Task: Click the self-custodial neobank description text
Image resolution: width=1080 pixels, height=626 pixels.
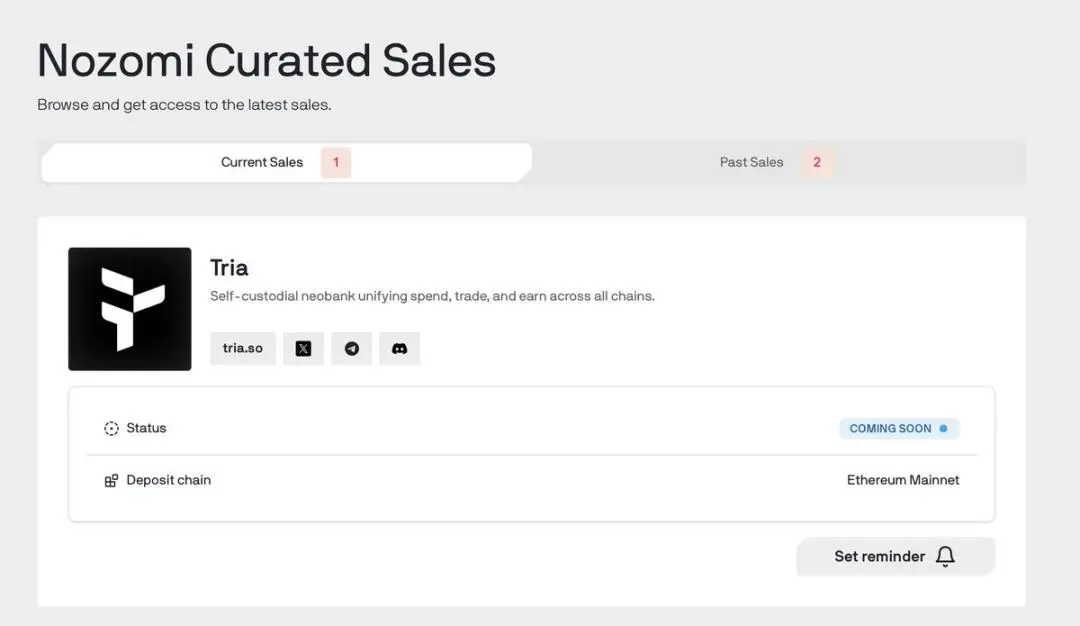Action: point(432,296)
